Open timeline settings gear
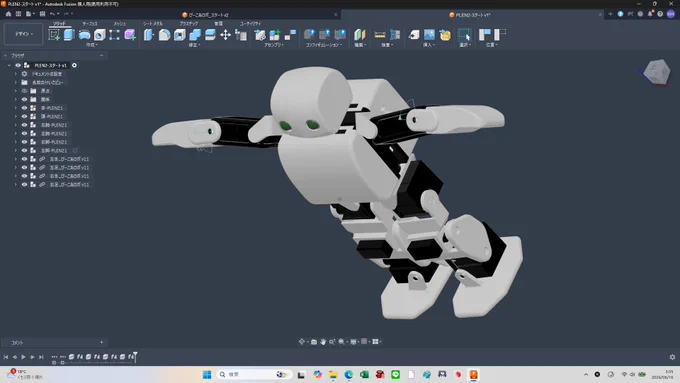Image resolution: width=680 pixels, height=383 pixels. coord(672,357)
